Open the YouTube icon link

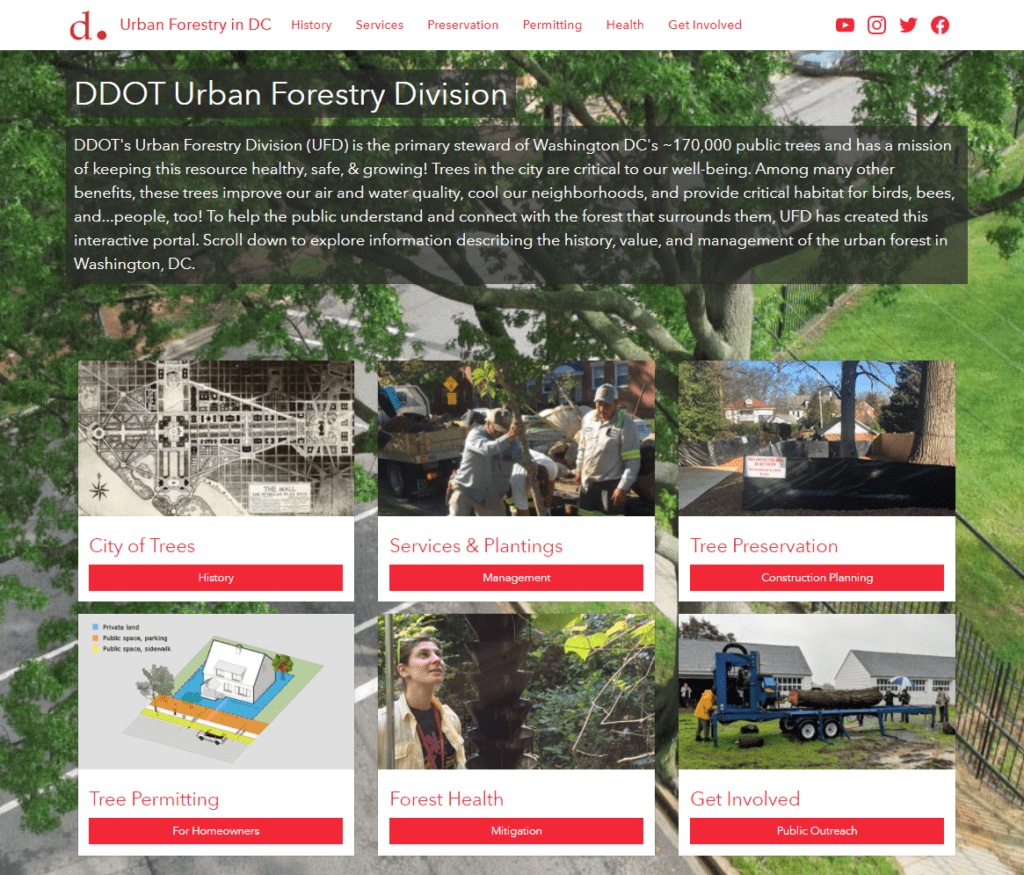click(844, 25)
